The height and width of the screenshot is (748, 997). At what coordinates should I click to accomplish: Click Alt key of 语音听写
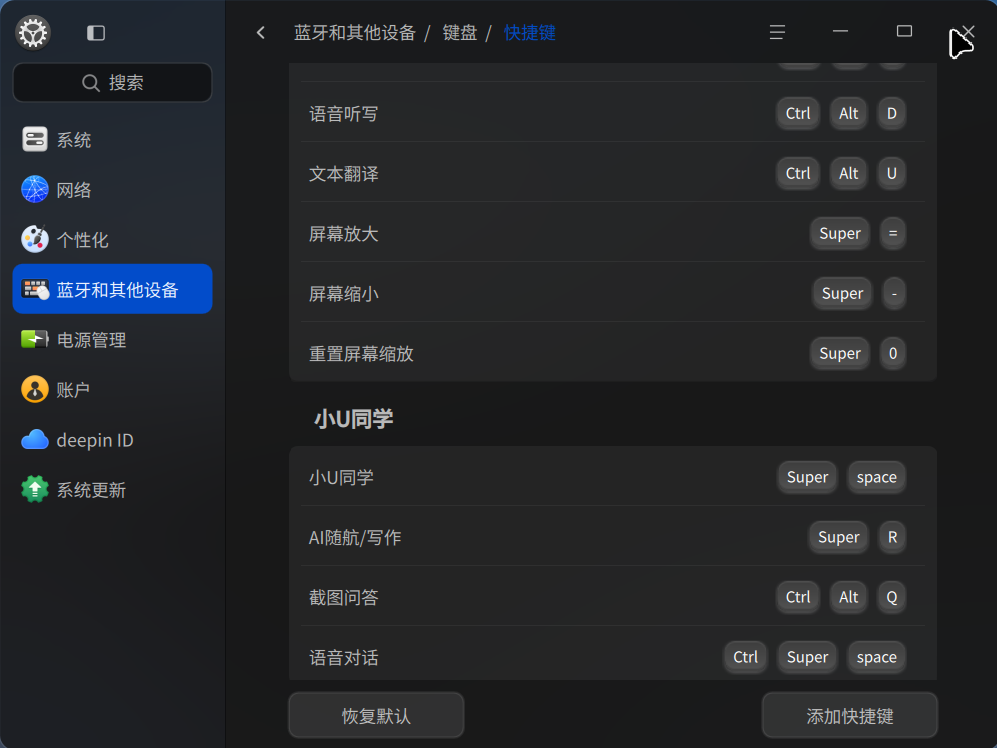(848, 113)
